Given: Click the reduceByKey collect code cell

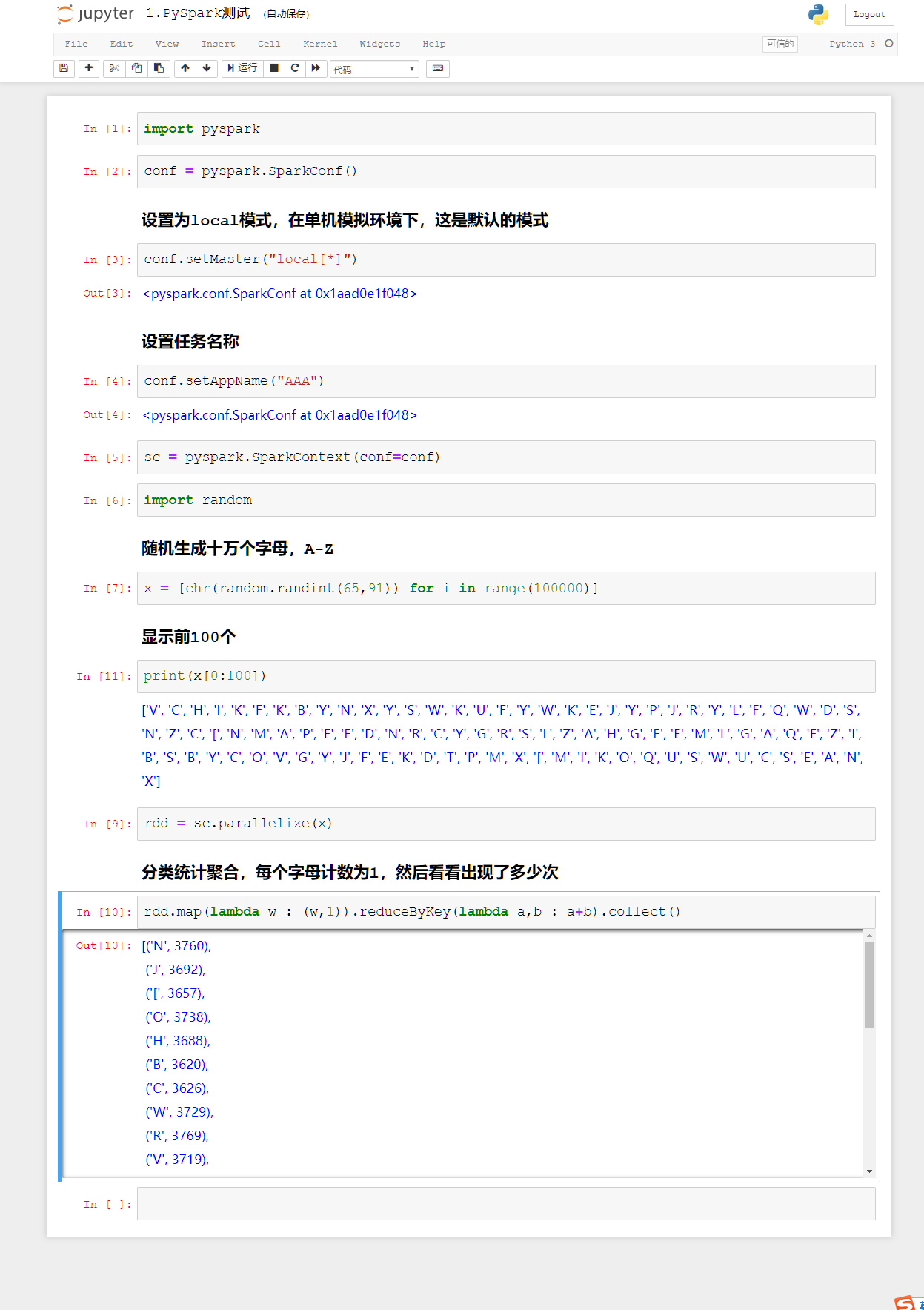Looking at the screenshot, I should (506, 912).
